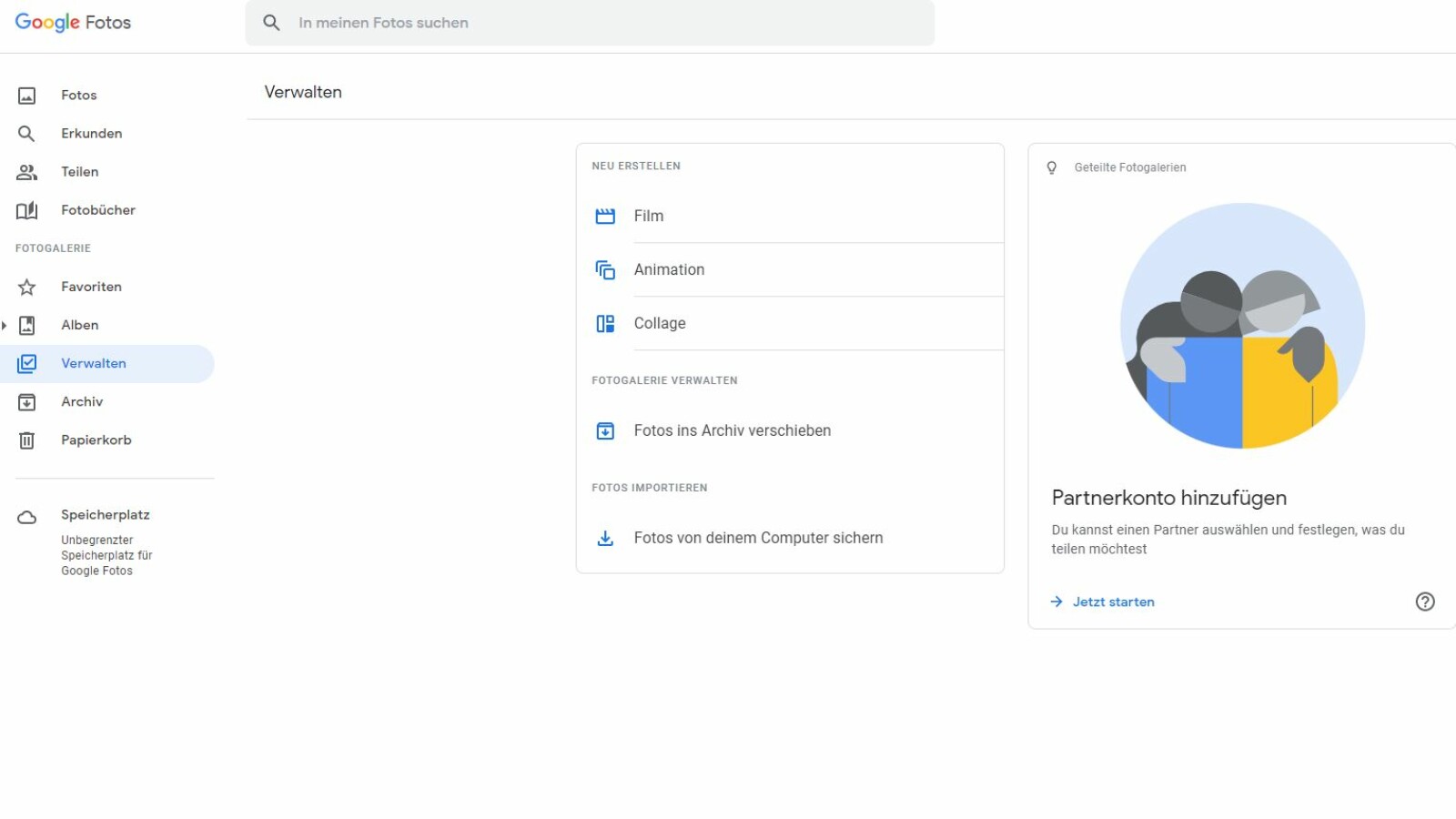1456x819 pixels.
Task: Expand the Alben tree arrow
Action: pos(5,326)
